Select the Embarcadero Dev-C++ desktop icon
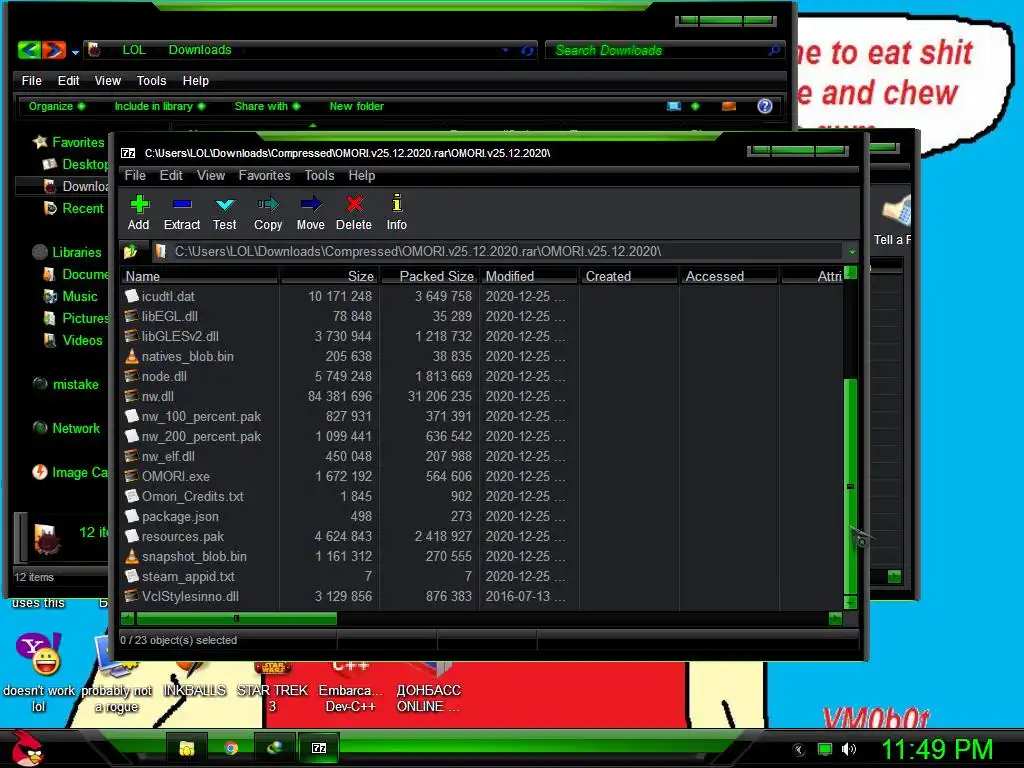 tap(350, 689)
